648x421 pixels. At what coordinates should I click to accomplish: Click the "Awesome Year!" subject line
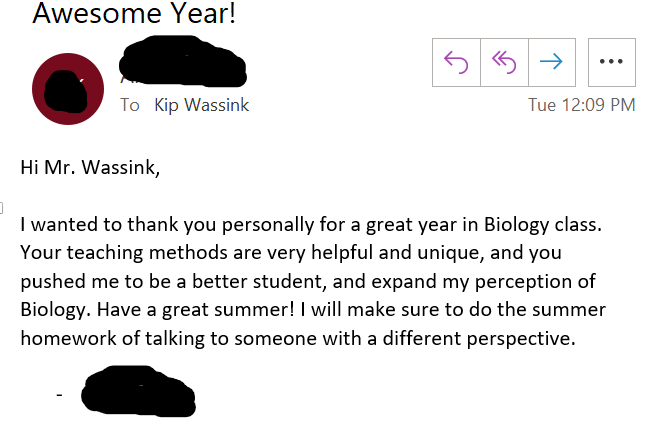(134, 13)
